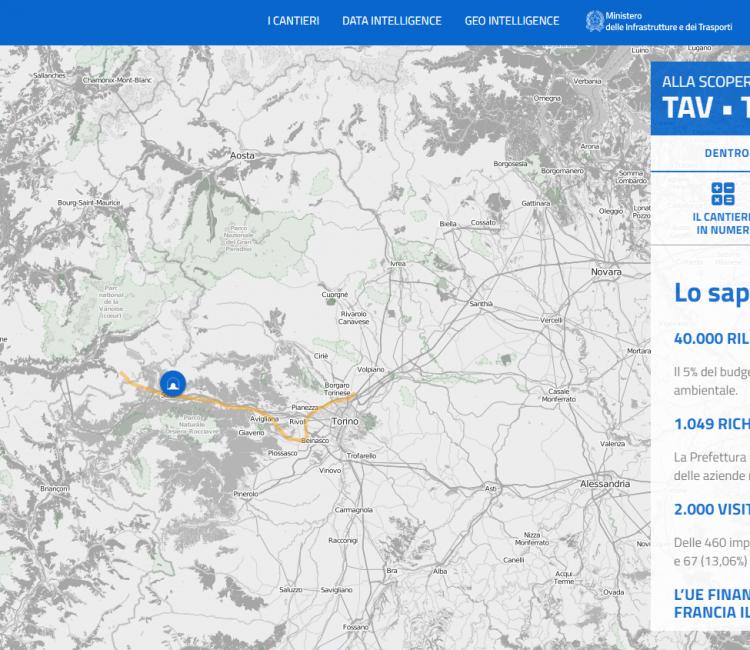750x650 pixels.
Task: Click the Casale Monferrato label on map
Action: (x=559, y=395)
